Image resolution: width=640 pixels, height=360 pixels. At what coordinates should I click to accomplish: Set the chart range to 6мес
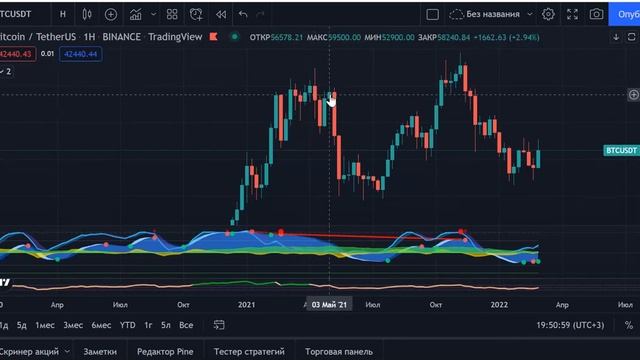point(101,325)
